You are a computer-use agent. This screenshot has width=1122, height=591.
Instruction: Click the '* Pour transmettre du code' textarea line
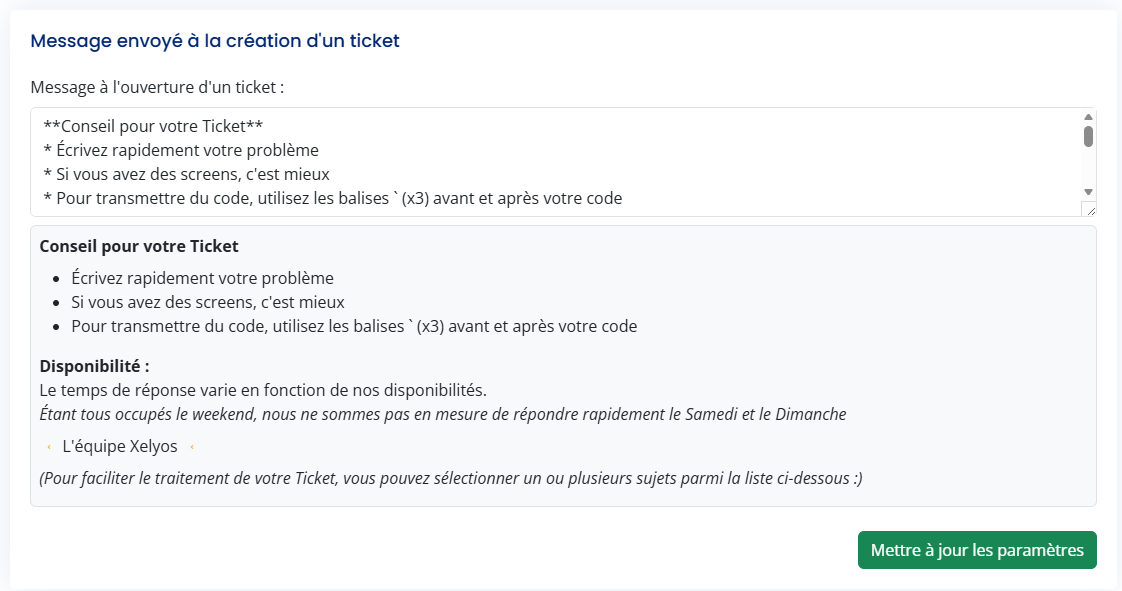click(332, 198)
